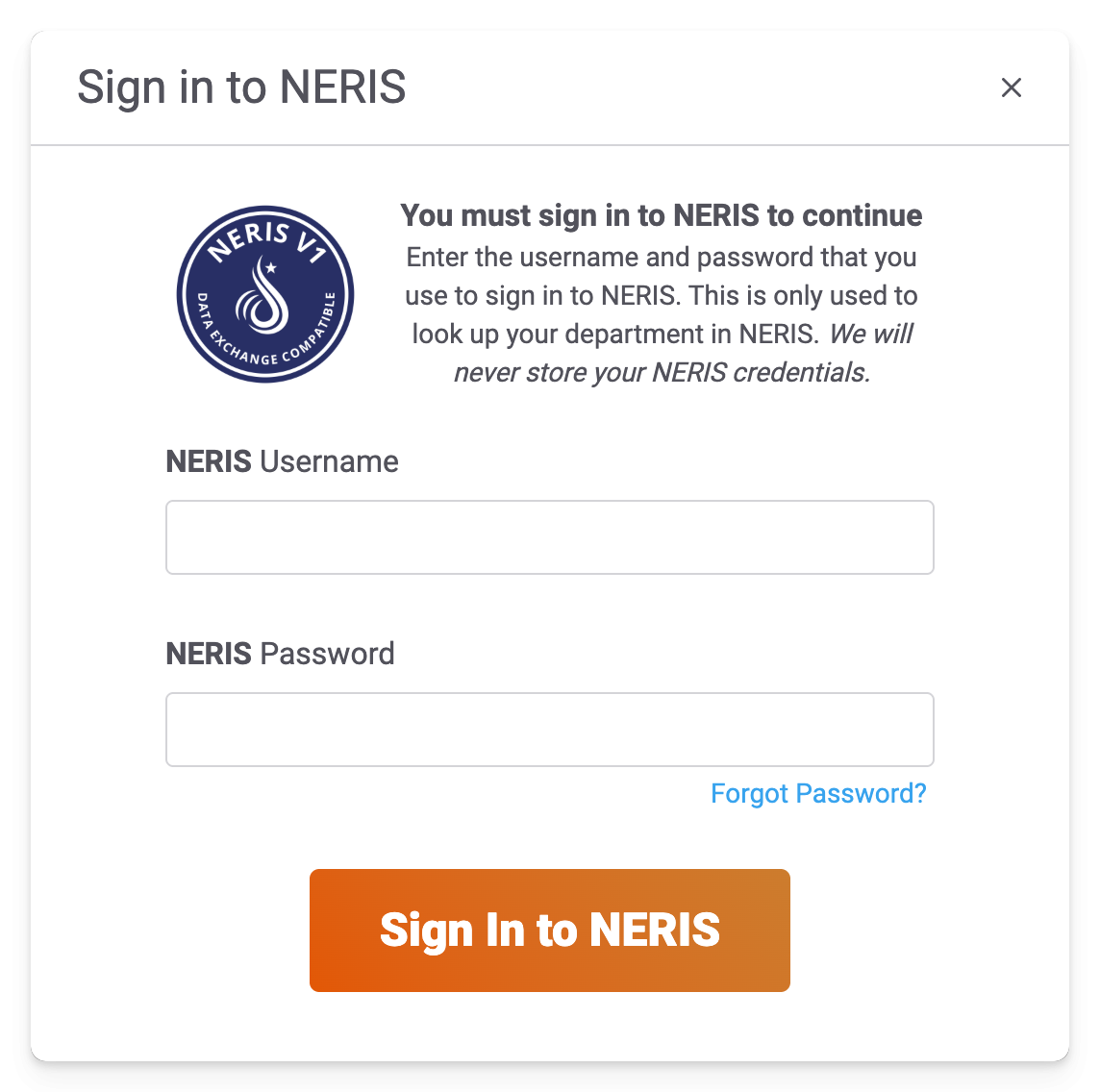Focus the NERIS Password input field
Screen dimensions: 1100x1092
549,730
